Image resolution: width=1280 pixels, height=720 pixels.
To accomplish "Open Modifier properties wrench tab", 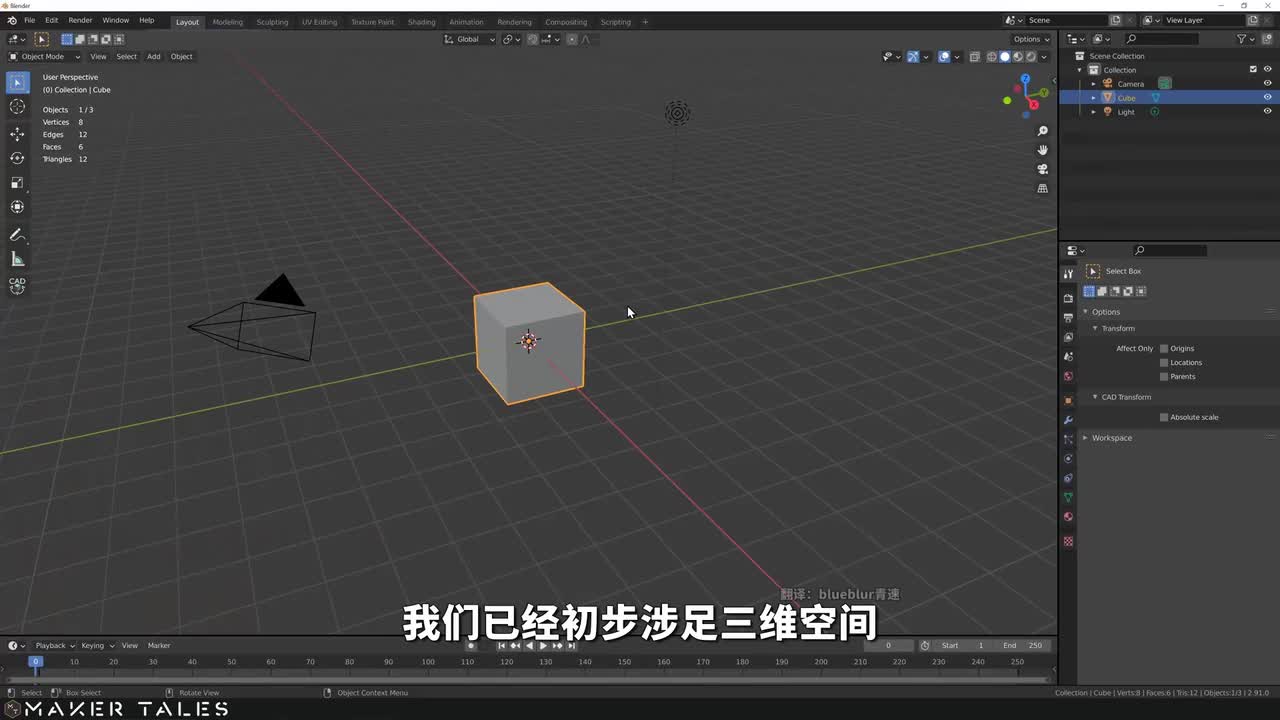I will tap(1068, 420).
